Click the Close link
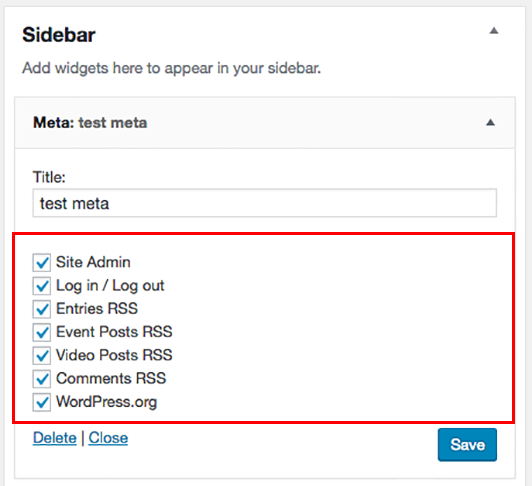 coord(108,438)
